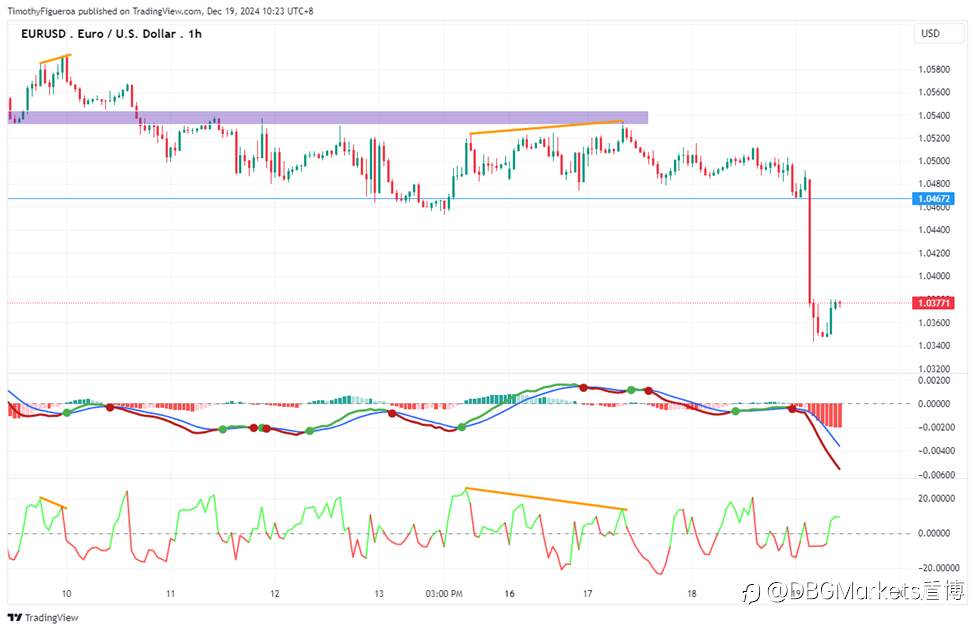The height and width of the screenshot is (631, 975).
Task: Click the 1.04400 price axis label
Action: pos(934,230)
